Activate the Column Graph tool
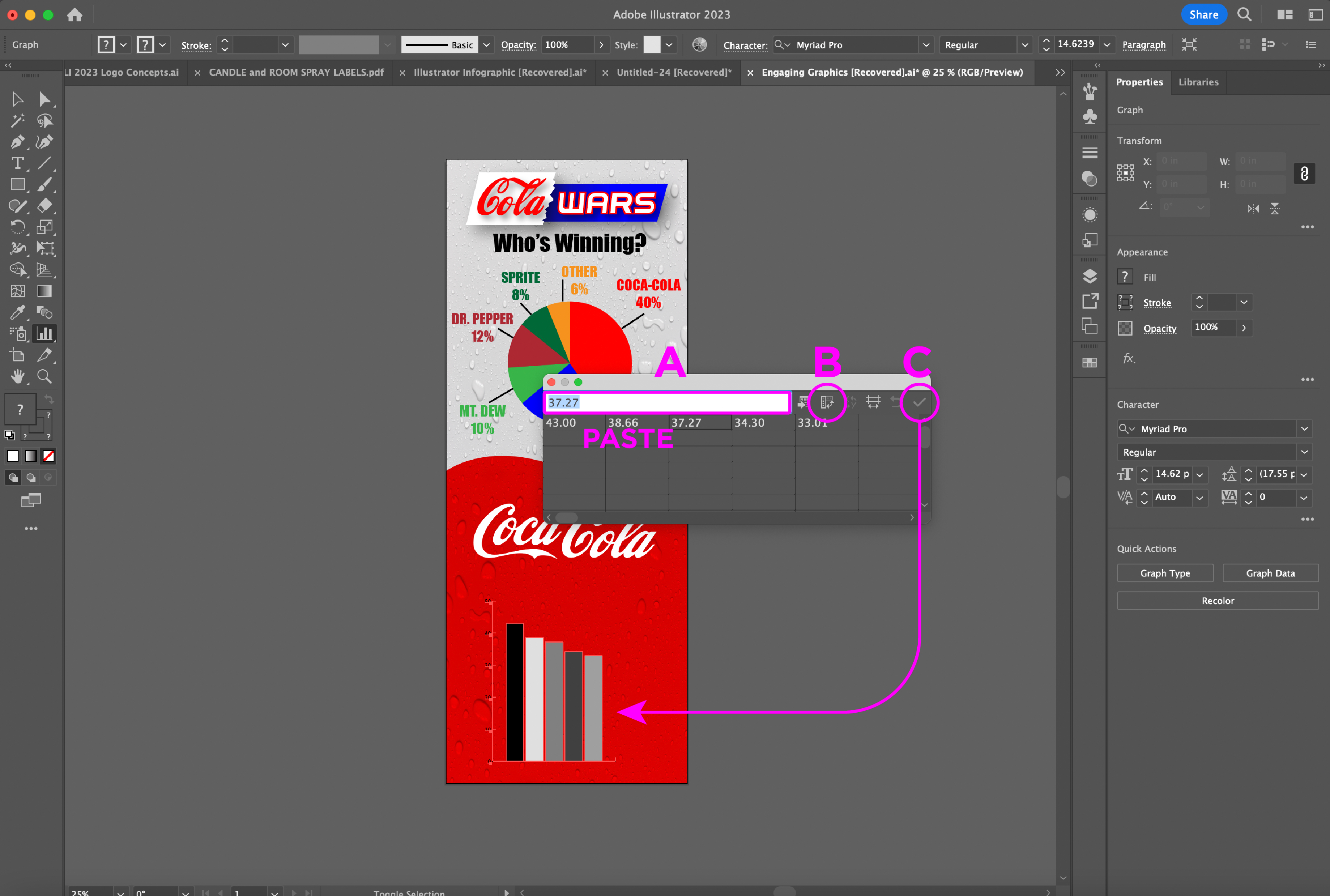Screen dimensions: 1330x896 click(x=44, y=334)
